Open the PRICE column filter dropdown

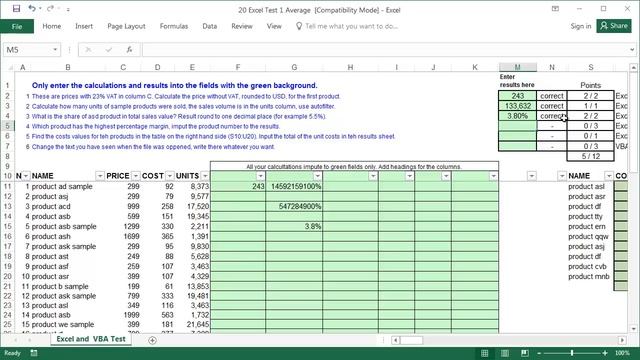coord(136,176)
